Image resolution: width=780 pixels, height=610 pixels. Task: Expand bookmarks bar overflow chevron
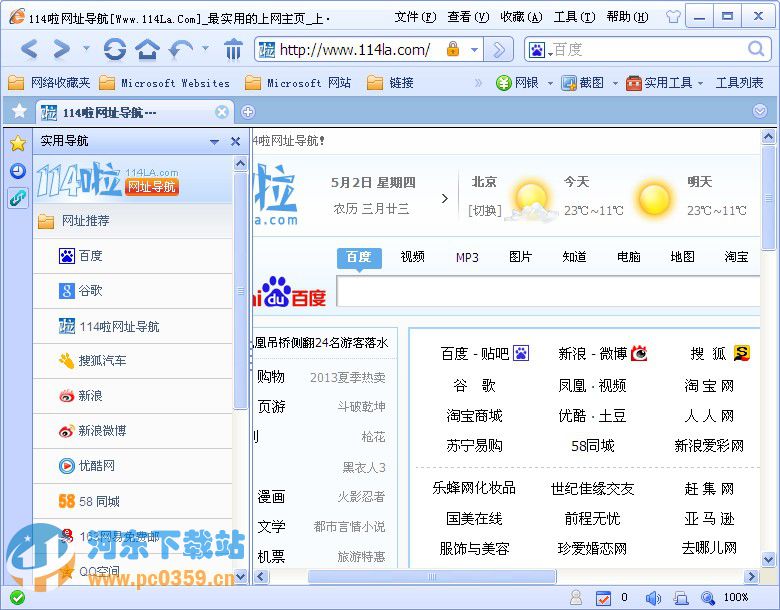(478, 83)
